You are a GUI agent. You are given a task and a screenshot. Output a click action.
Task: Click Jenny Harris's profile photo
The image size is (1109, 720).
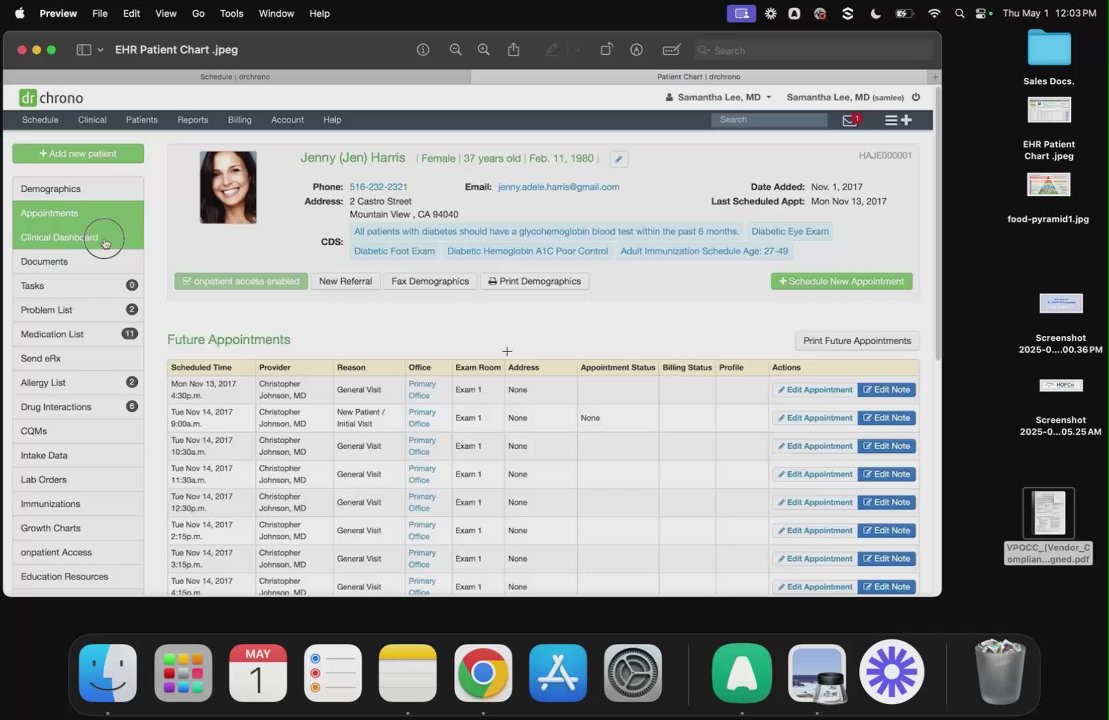pyautogui.click(x=228, y=187)
